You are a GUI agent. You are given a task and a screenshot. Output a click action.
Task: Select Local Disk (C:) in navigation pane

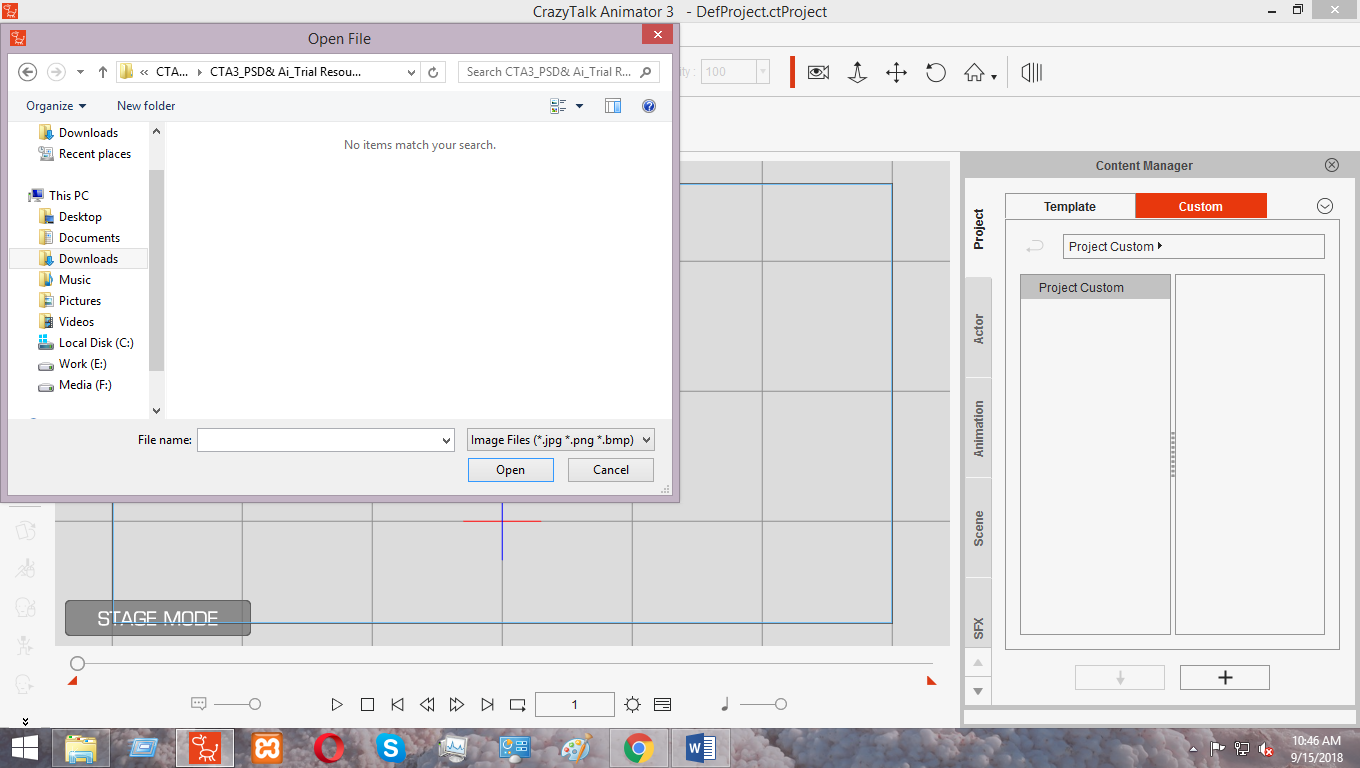96,343
